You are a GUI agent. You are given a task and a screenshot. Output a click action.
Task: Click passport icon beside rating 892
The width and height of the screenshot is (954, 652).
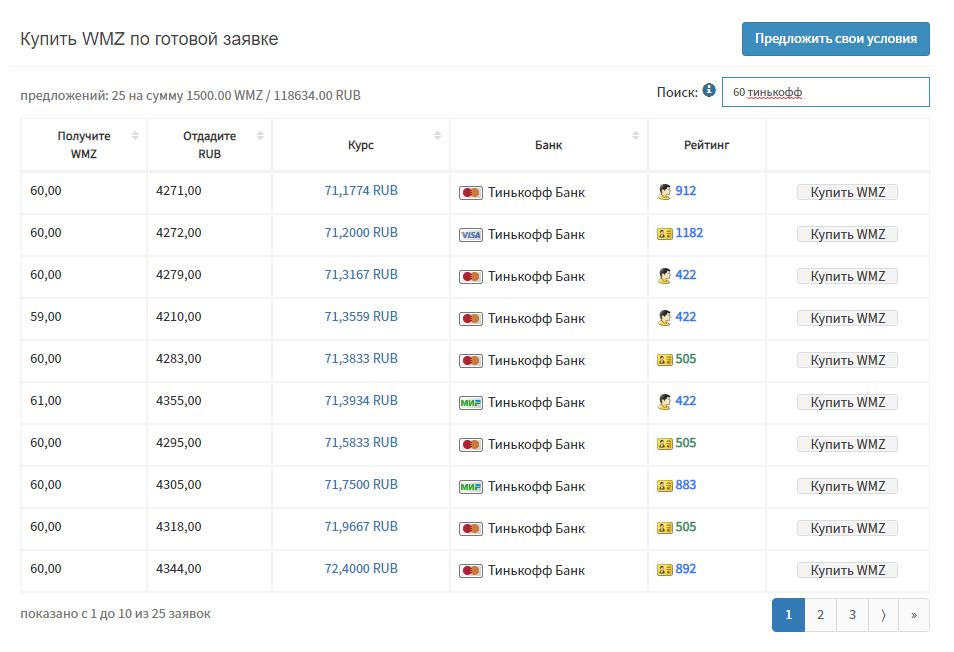click(x=665, y=569)
